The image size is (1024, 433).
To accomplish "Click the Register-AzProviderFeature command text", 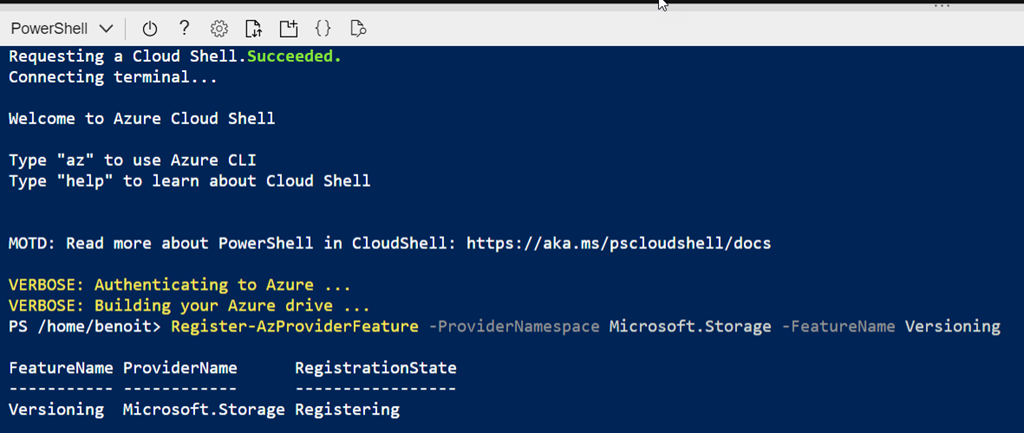I will pyautogui.click(x=294, y=327).
